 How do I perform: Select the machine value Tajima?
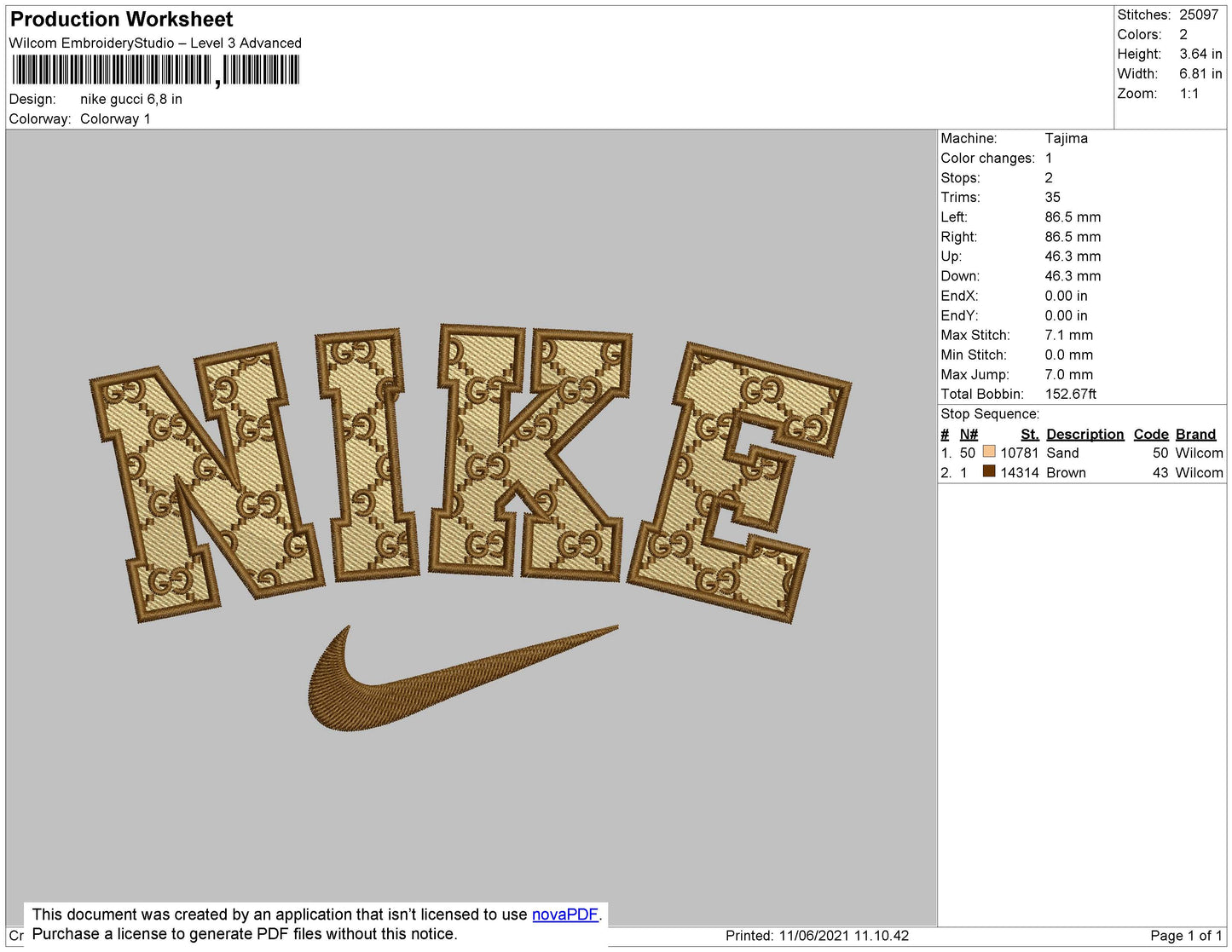[1066, 138]
